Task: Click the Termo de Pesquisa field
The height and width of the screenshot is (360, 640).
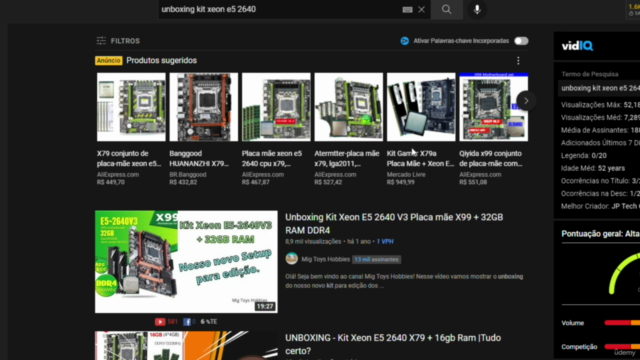Action: pos(599,88)
